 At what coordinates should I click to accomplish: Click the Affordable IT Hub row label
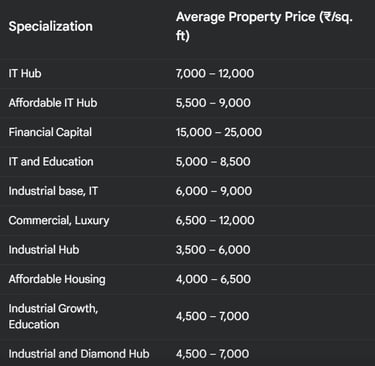coord(53,103)
